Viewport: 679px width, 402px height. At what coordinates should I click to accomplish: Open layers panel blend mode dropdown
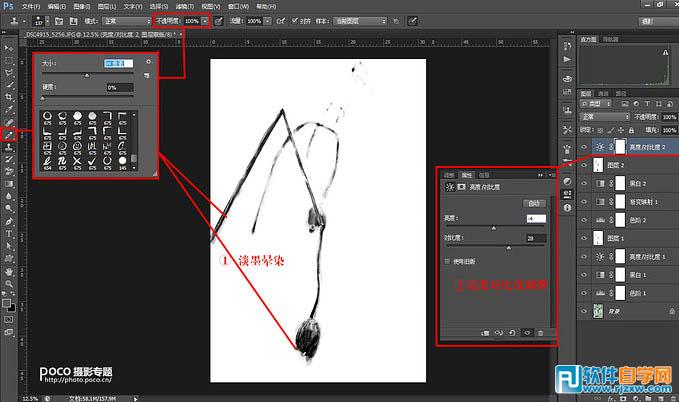(x=605, y=117)
